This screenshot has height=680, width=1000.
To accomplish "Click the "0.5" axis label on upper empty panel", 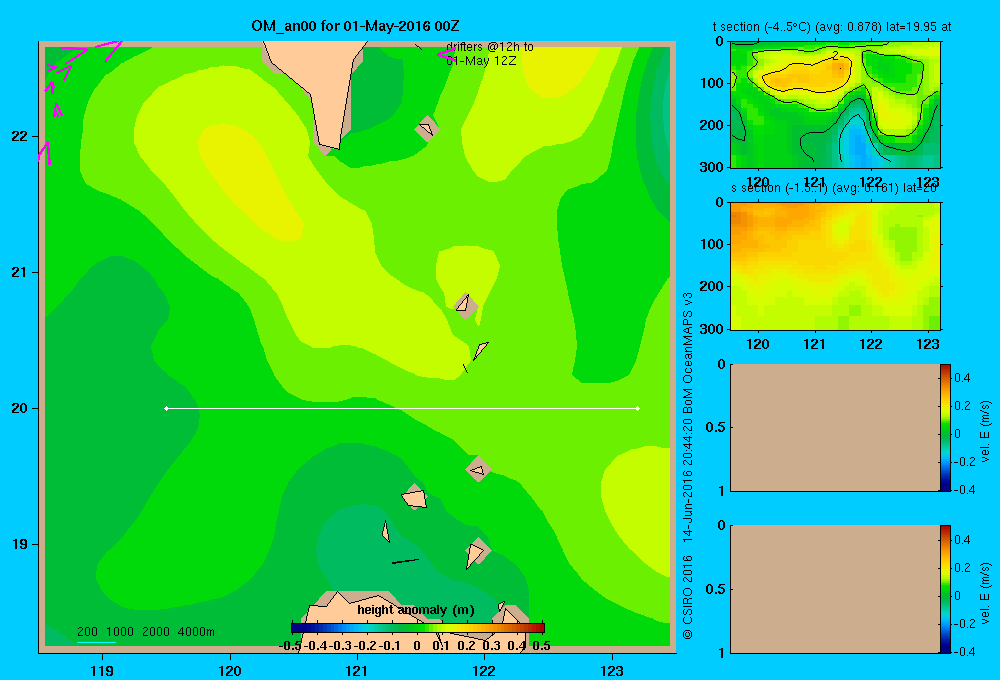I will click(x=716, y=427).
